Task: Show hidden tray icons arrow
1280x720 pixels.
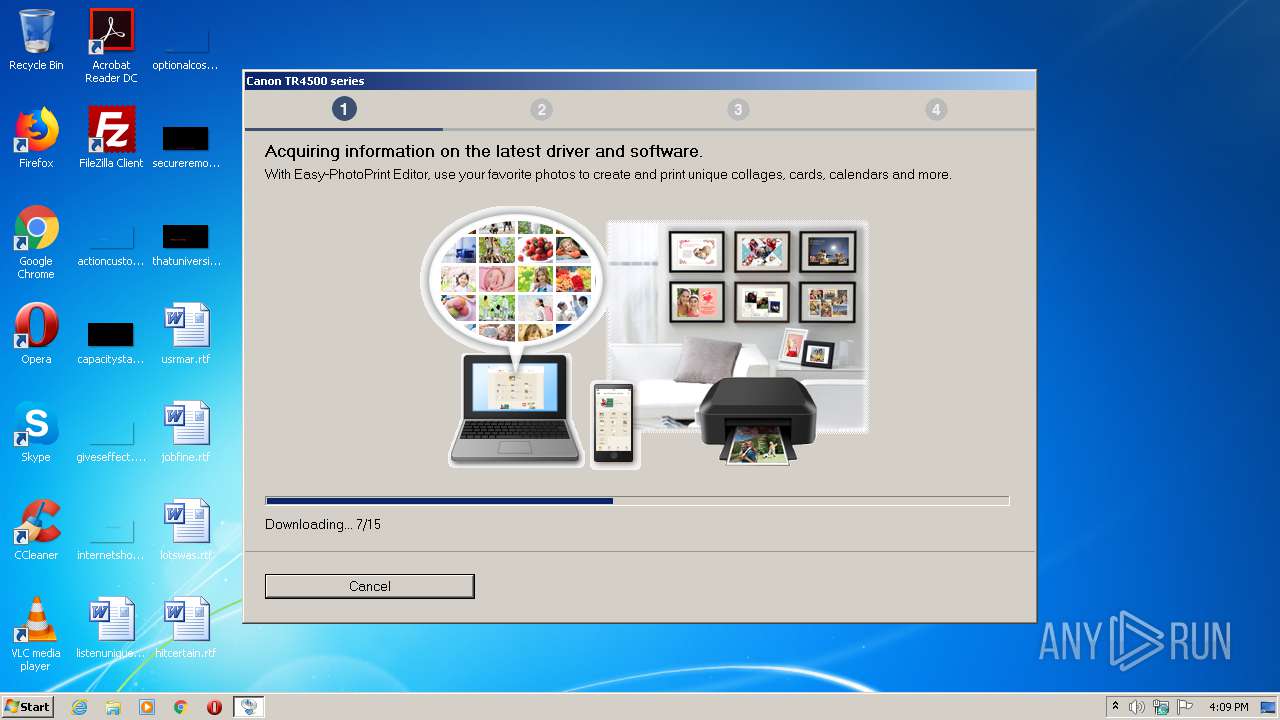Action: point(1115,707)
